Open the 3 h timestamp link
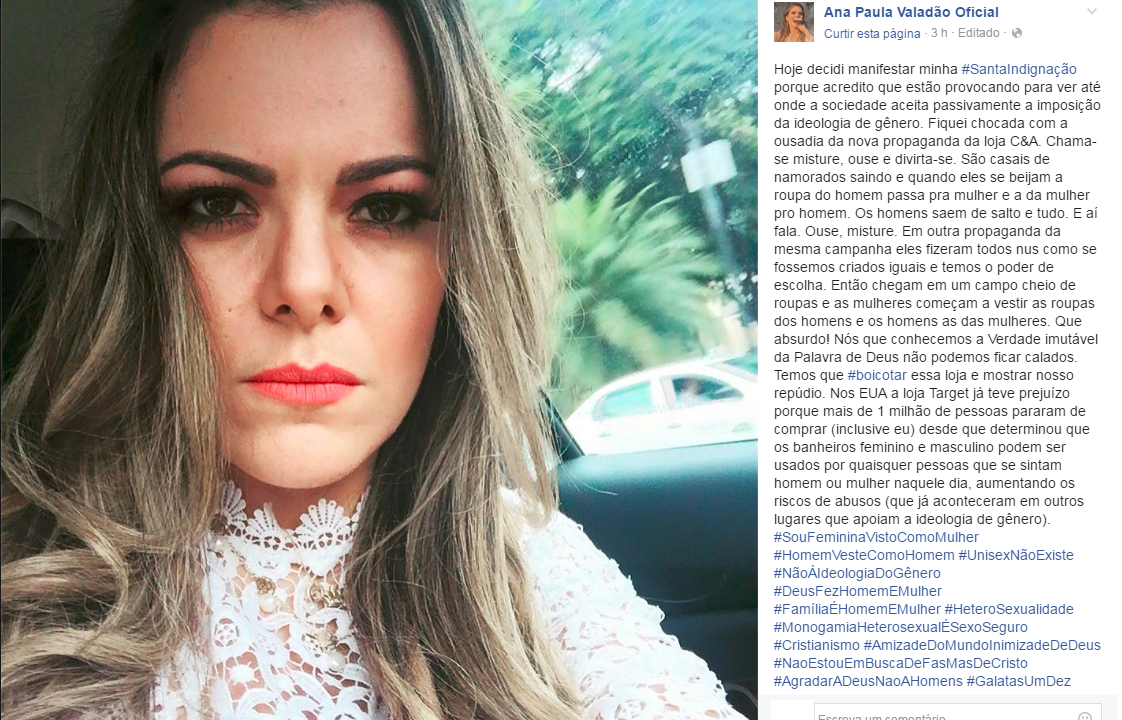 [x=939, y=33]
